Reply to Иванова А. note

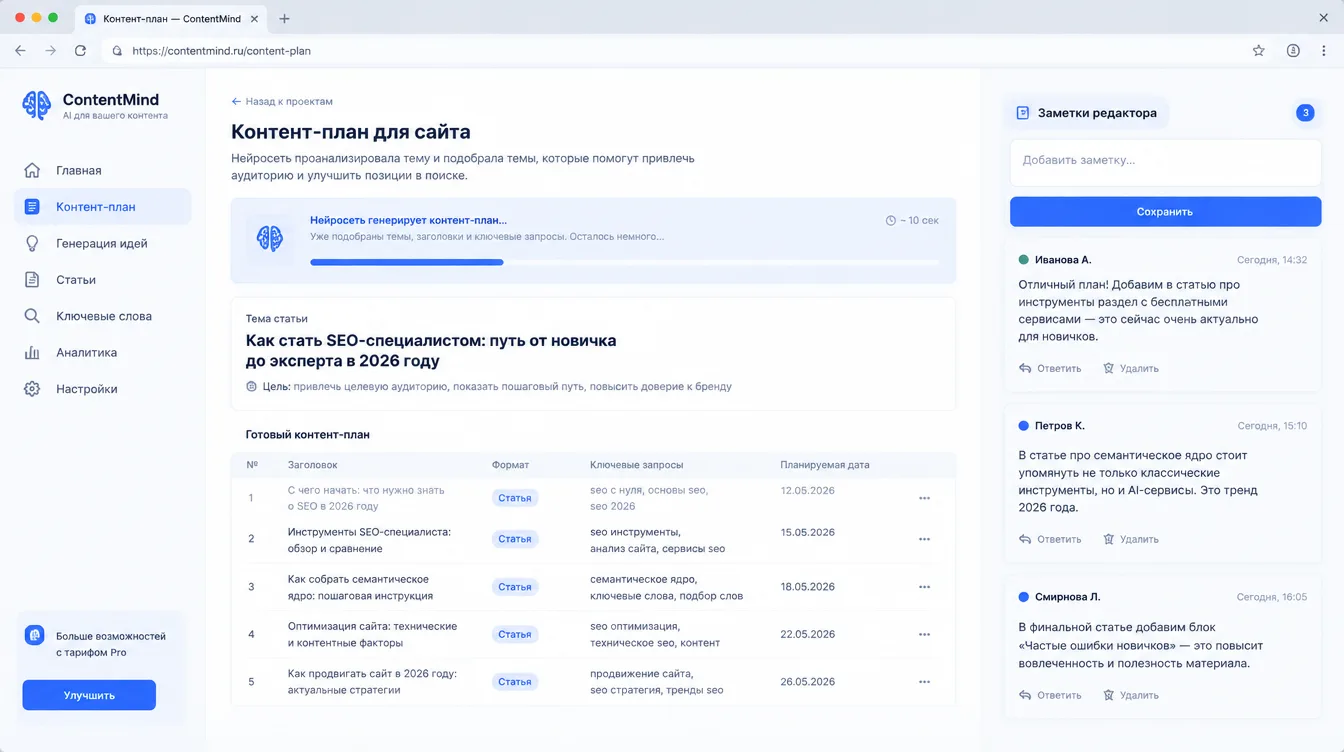pyautogui.click(x=1050, y=368)
